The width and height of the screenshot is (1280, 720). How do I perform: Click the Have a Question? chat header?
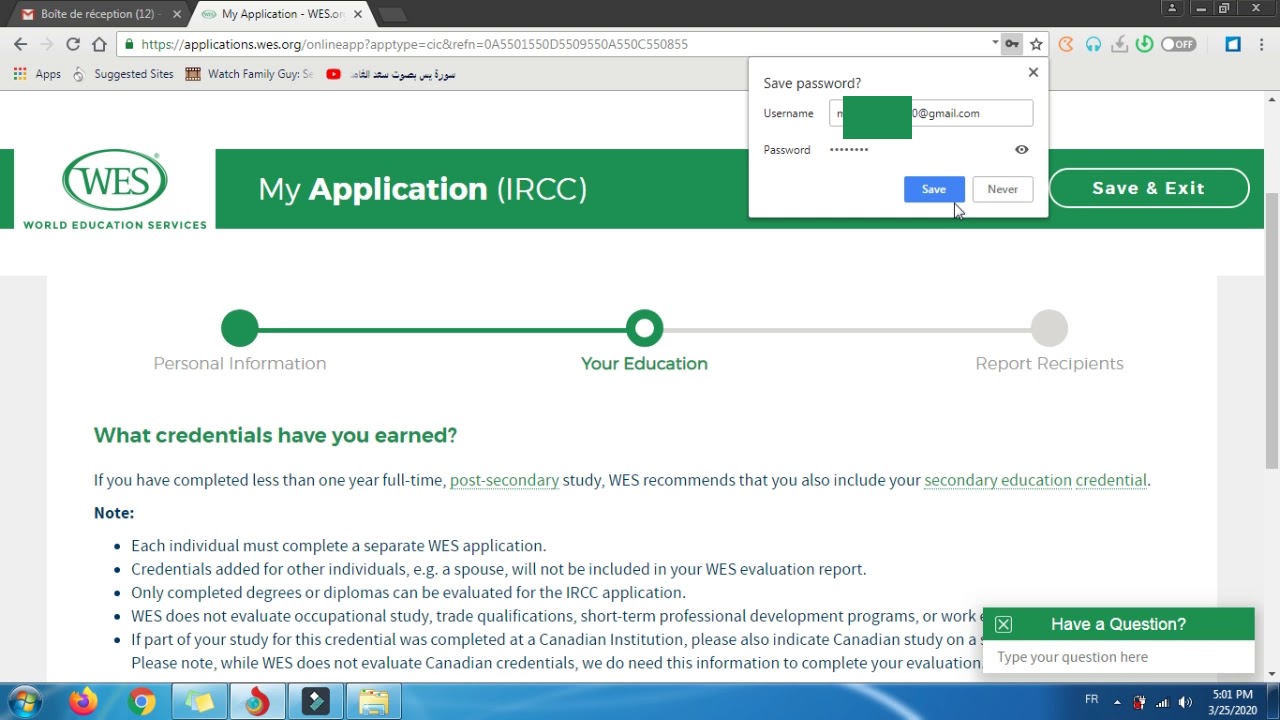[1118, 624]
